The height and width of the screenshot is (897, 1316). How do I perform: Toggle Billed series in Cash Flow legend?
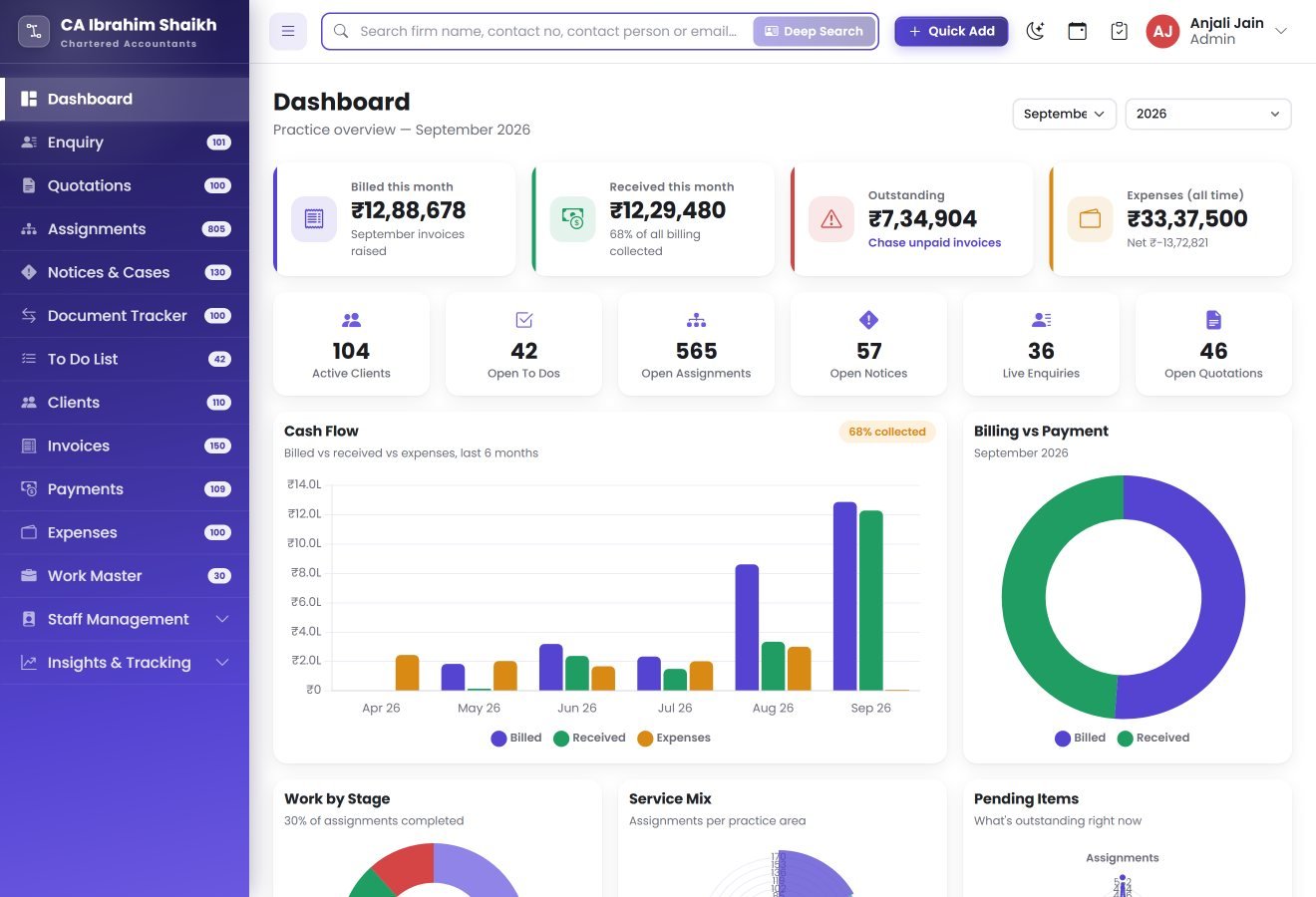(516, 739)
